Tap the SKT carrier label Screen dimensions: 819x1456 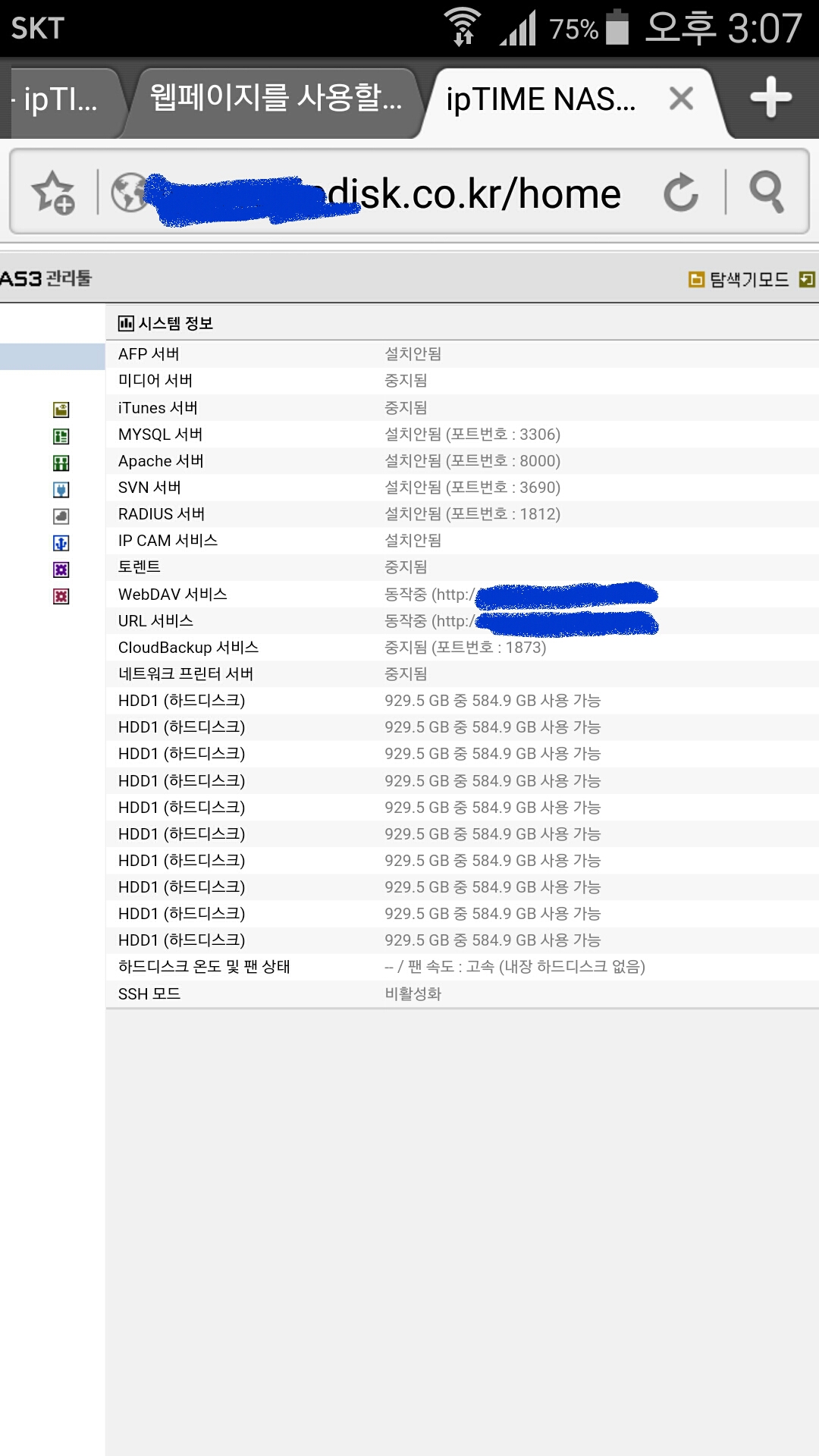(x=37, y=29)
